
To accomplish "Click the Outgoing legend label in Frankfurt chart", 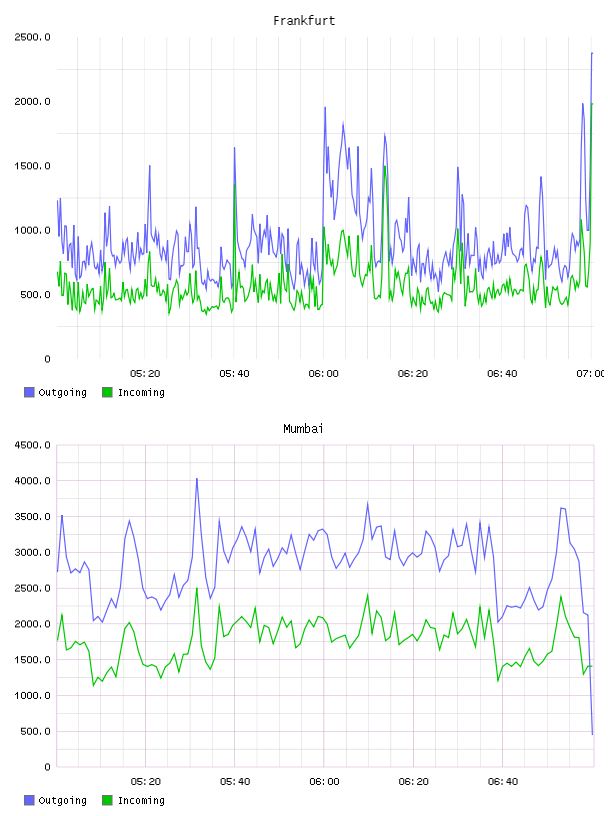I will [x=62, y=393].
